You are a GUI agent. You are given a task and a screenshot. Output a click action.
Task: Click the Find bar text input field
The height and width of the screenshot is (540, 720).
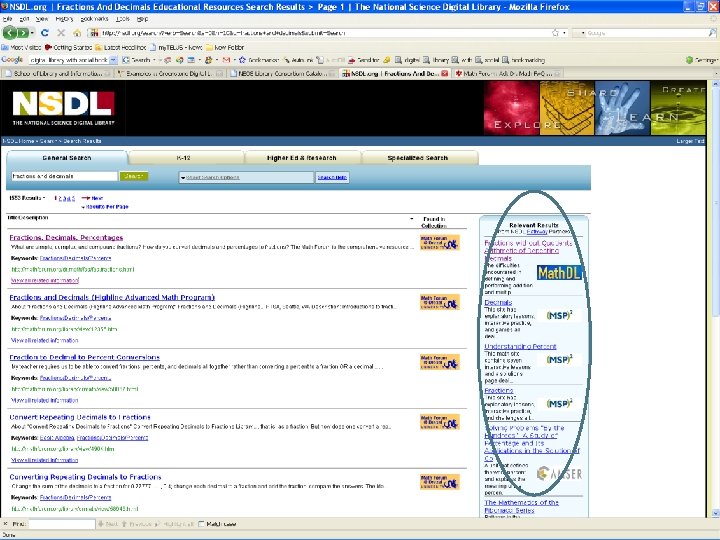62,524
